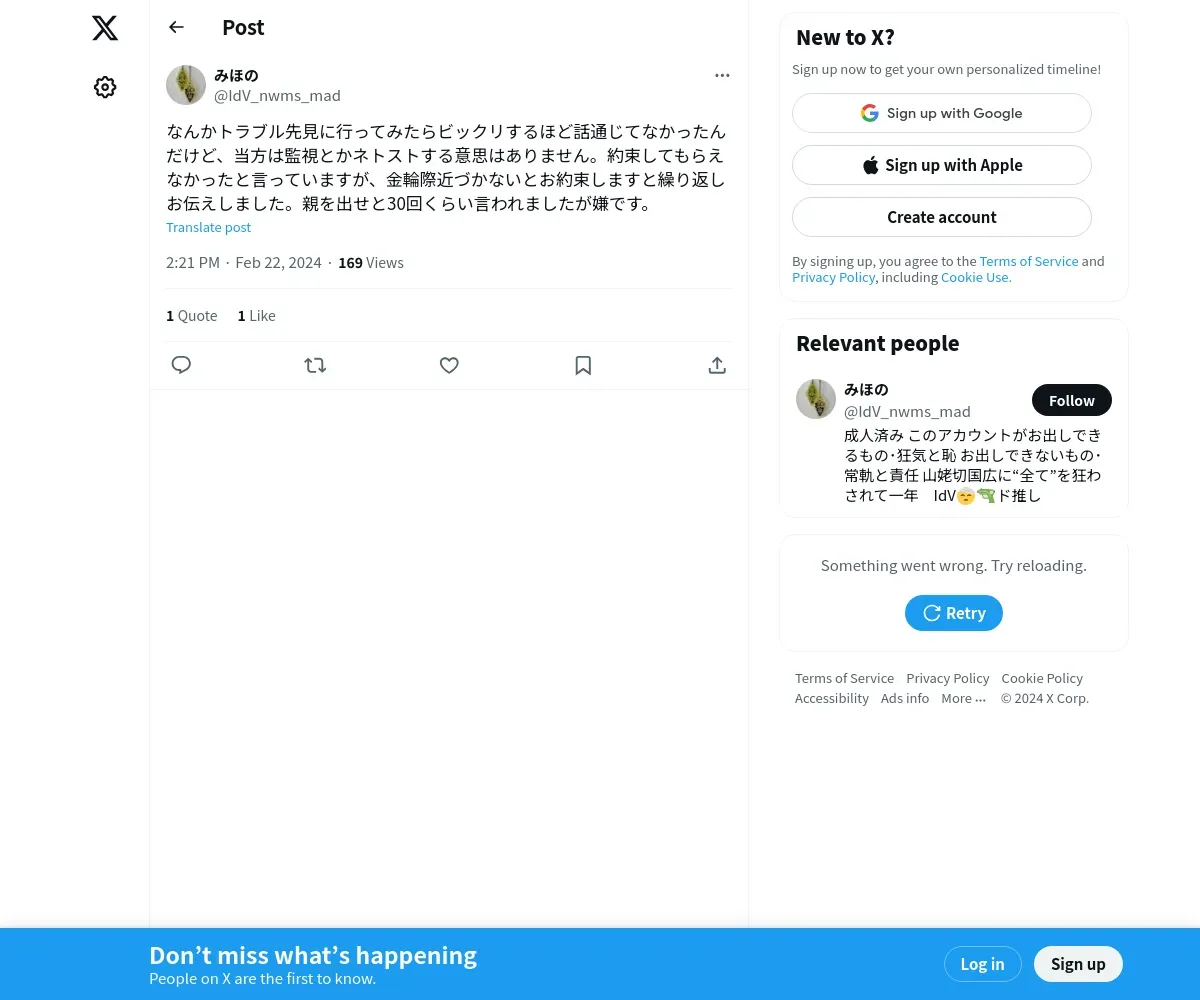View the 1 Quote link

[191, 315]
